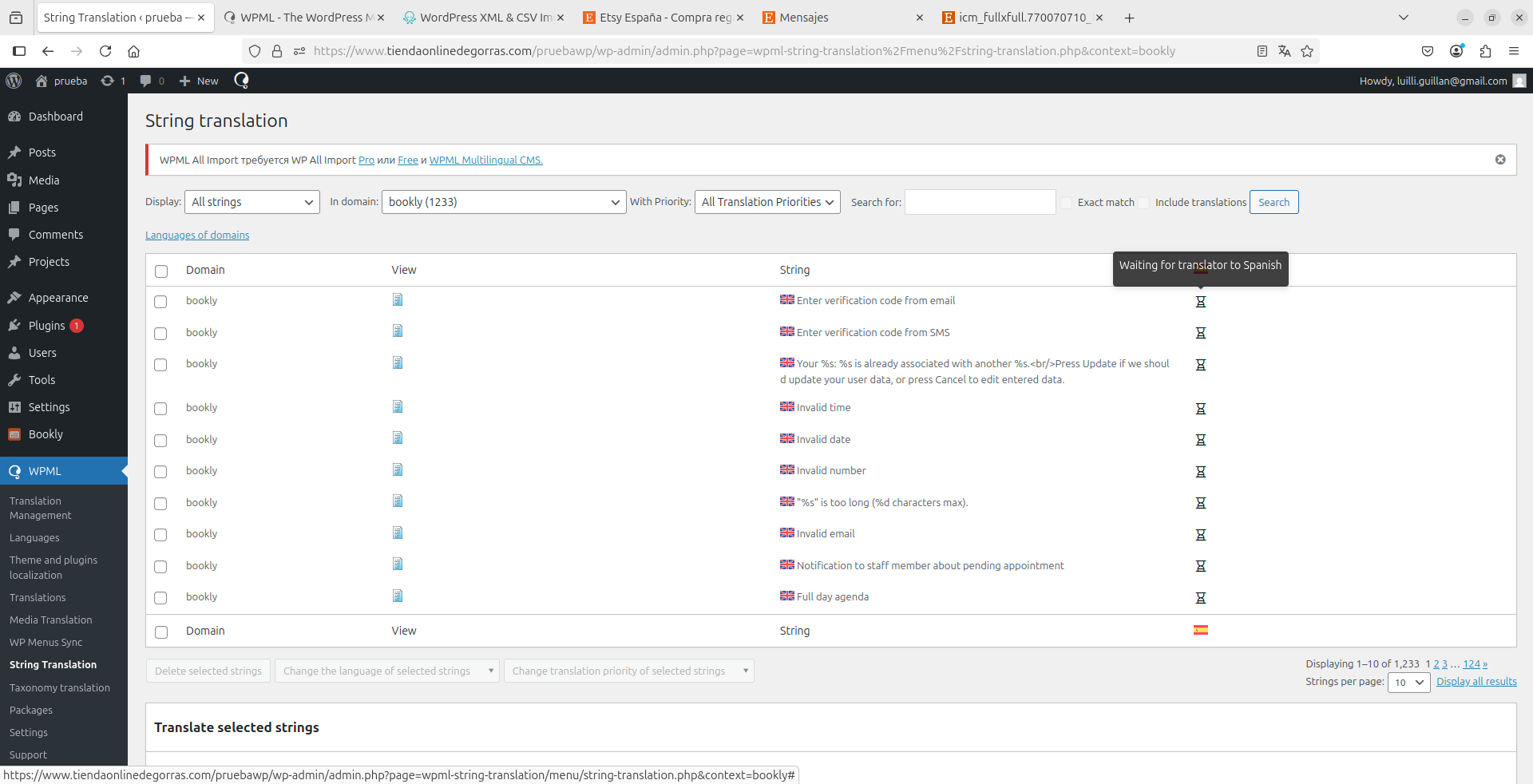Open the Display 'All strings' dropdown
The width and height of the screenshot is (1533, 784).
point(252,202)
